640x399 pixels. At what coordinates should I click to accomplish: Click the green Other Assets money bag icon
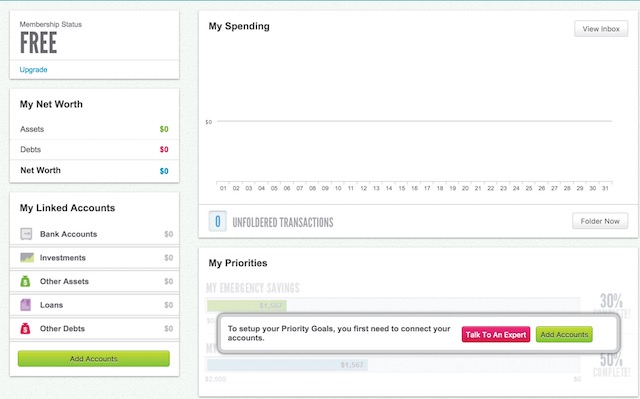click(25, 281)
